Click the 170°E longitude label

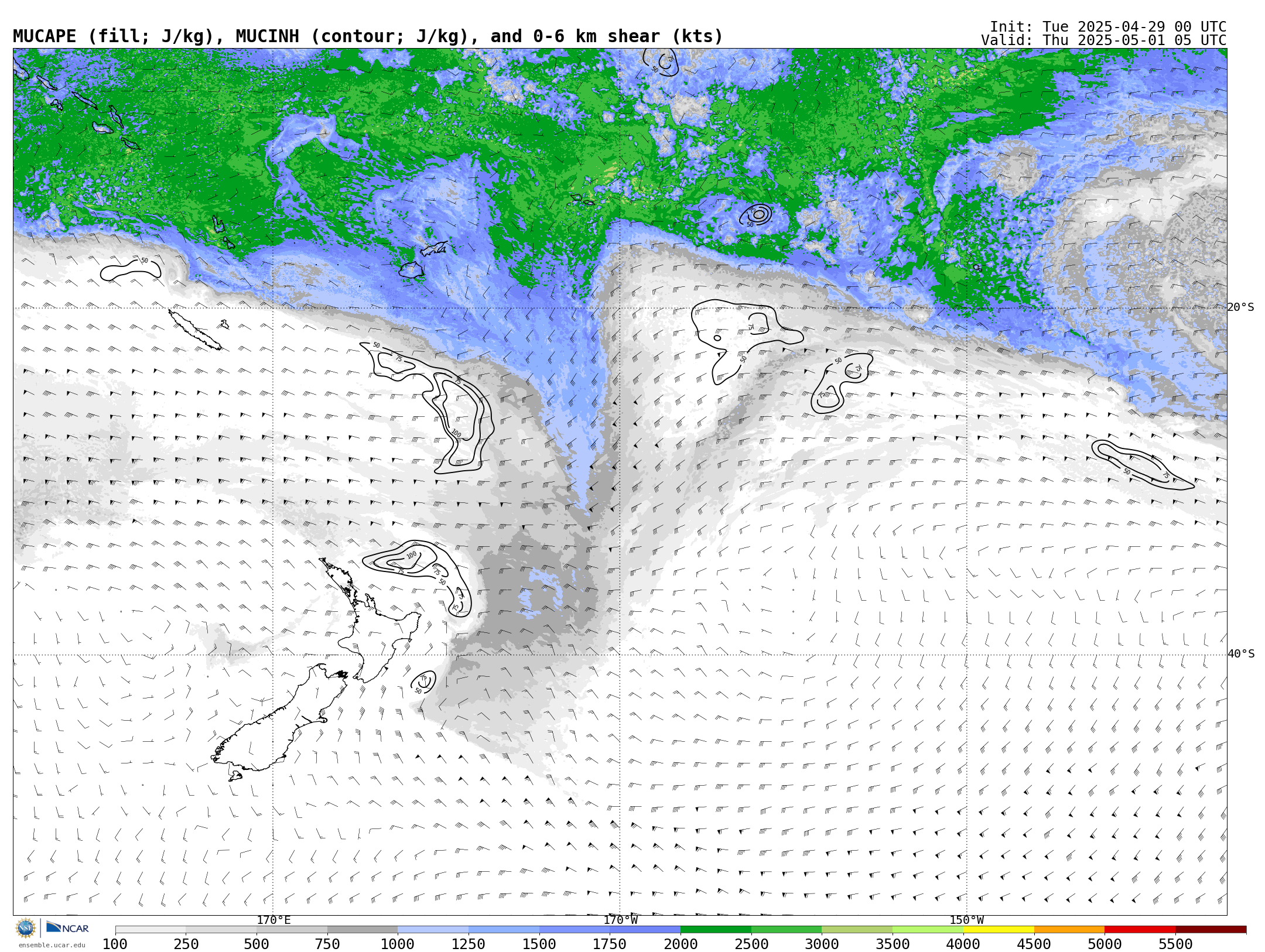pyautogui.click(x=273, y=920)
